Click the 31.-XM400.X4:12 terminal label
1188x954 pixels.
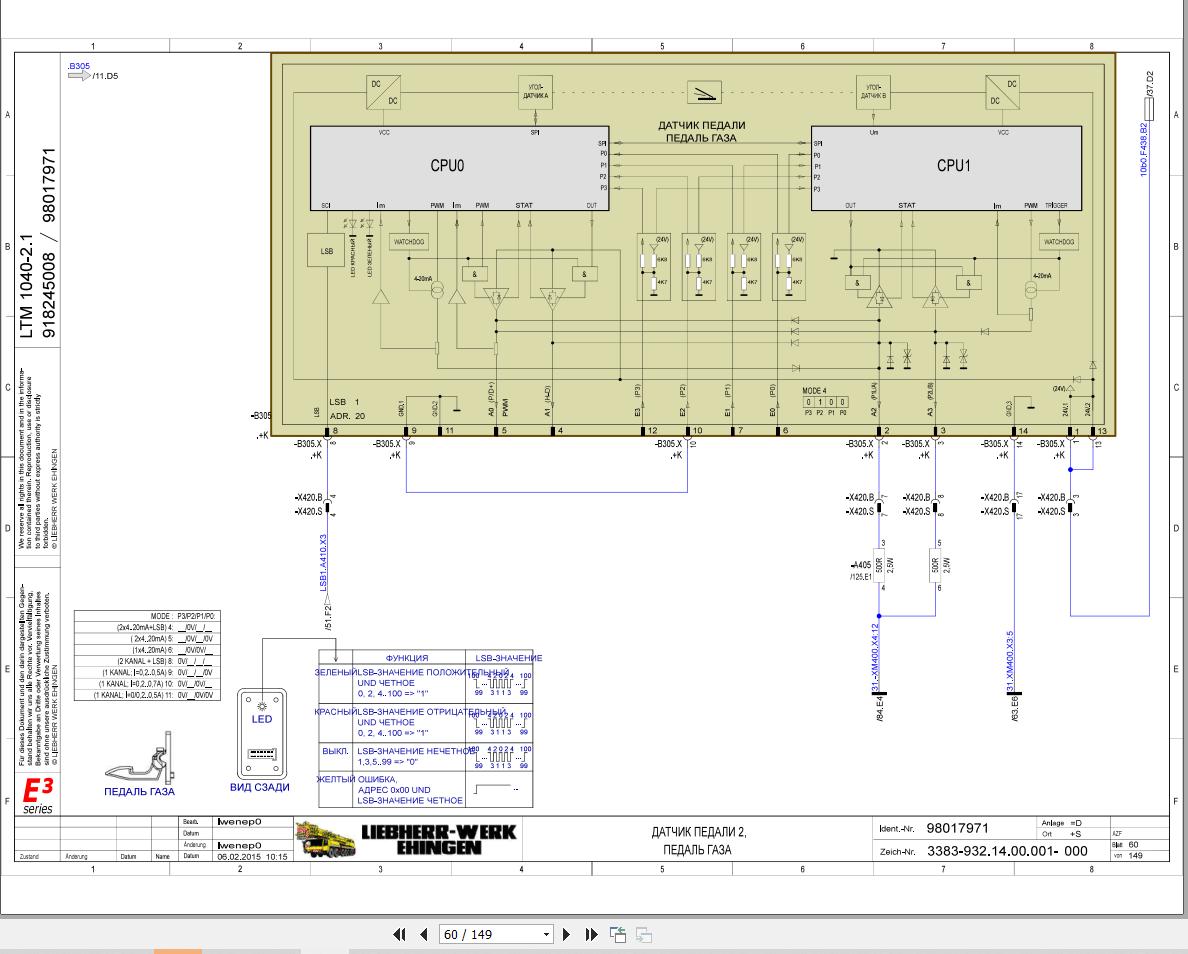pos(875,658)
